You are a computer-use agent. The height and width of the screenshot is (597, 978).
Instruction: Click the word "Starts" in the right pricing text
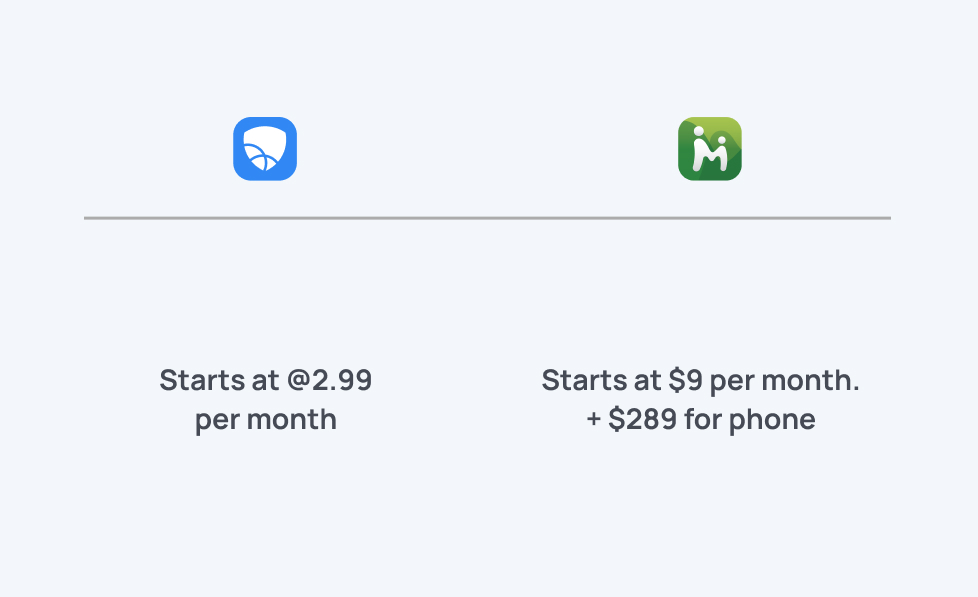(577, 380)
